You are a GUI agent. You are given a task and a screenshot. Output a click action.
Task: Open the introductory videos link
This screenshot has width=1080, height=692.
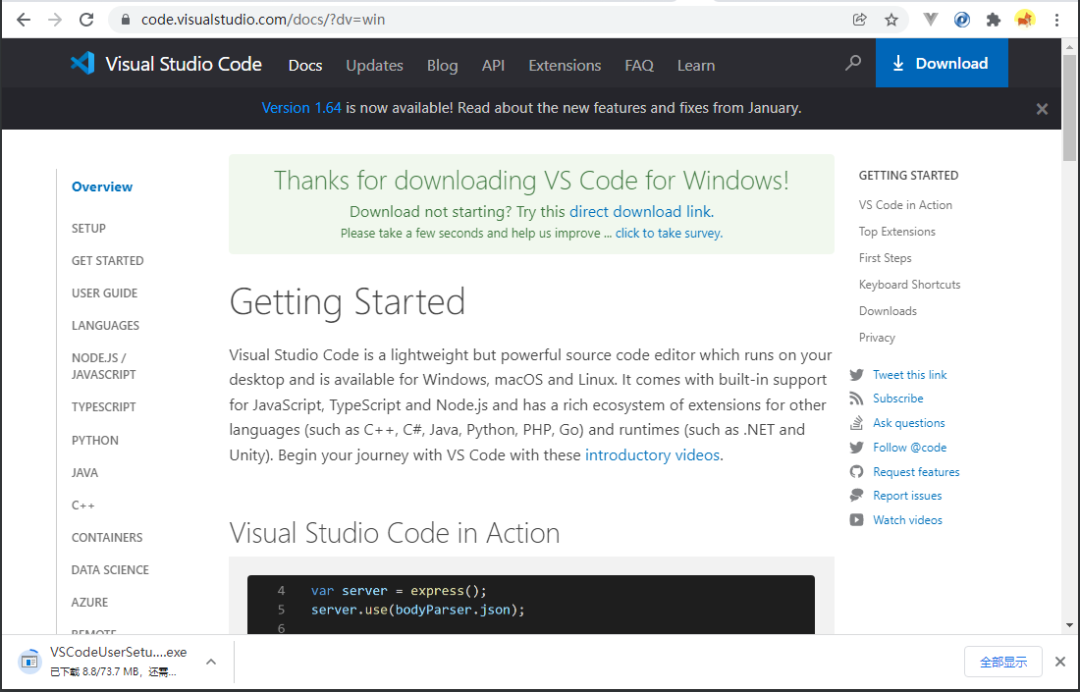click(652, 455)
